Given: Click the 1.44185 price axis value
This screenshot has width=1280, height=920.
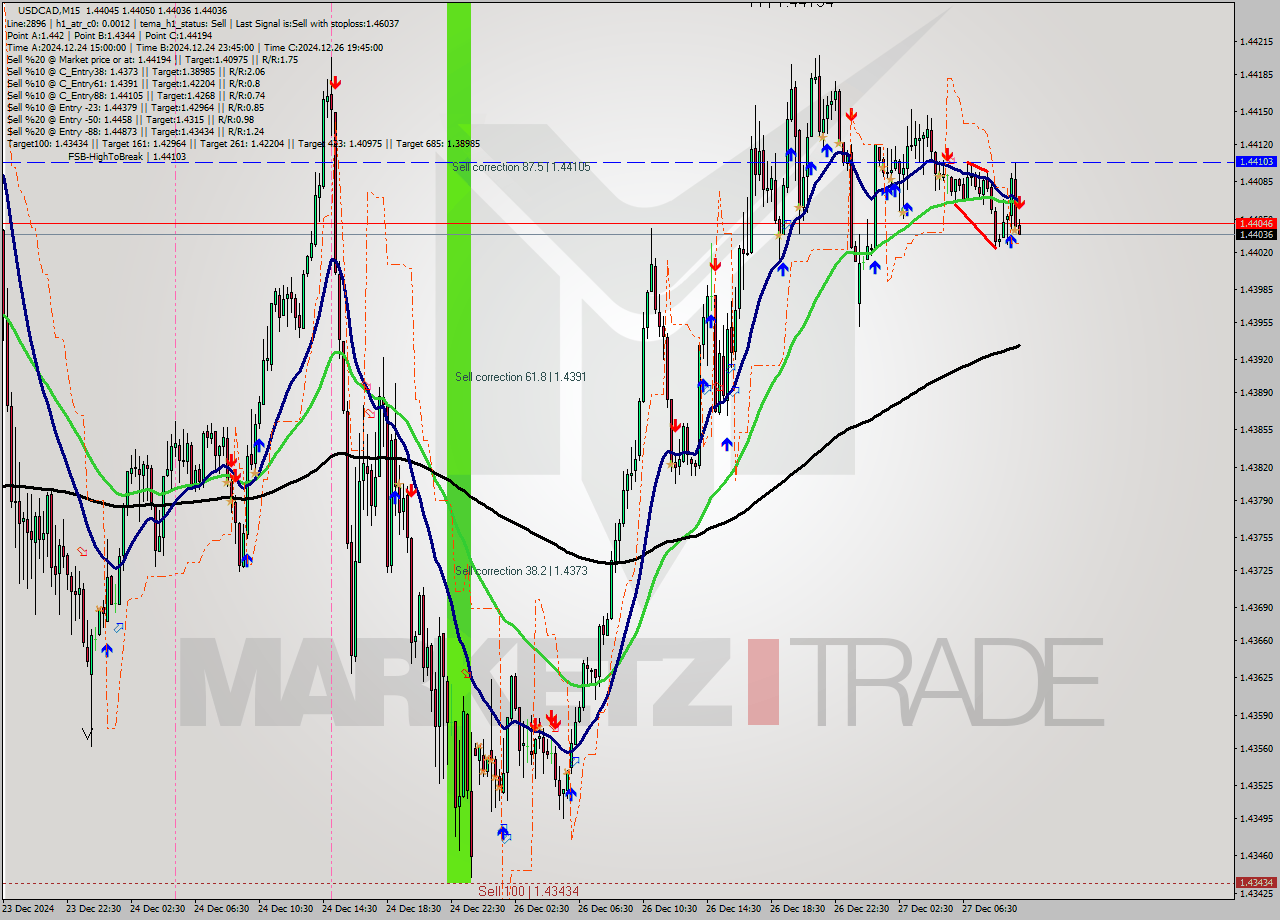Looking at the screenshot, I should [1255, 74].
